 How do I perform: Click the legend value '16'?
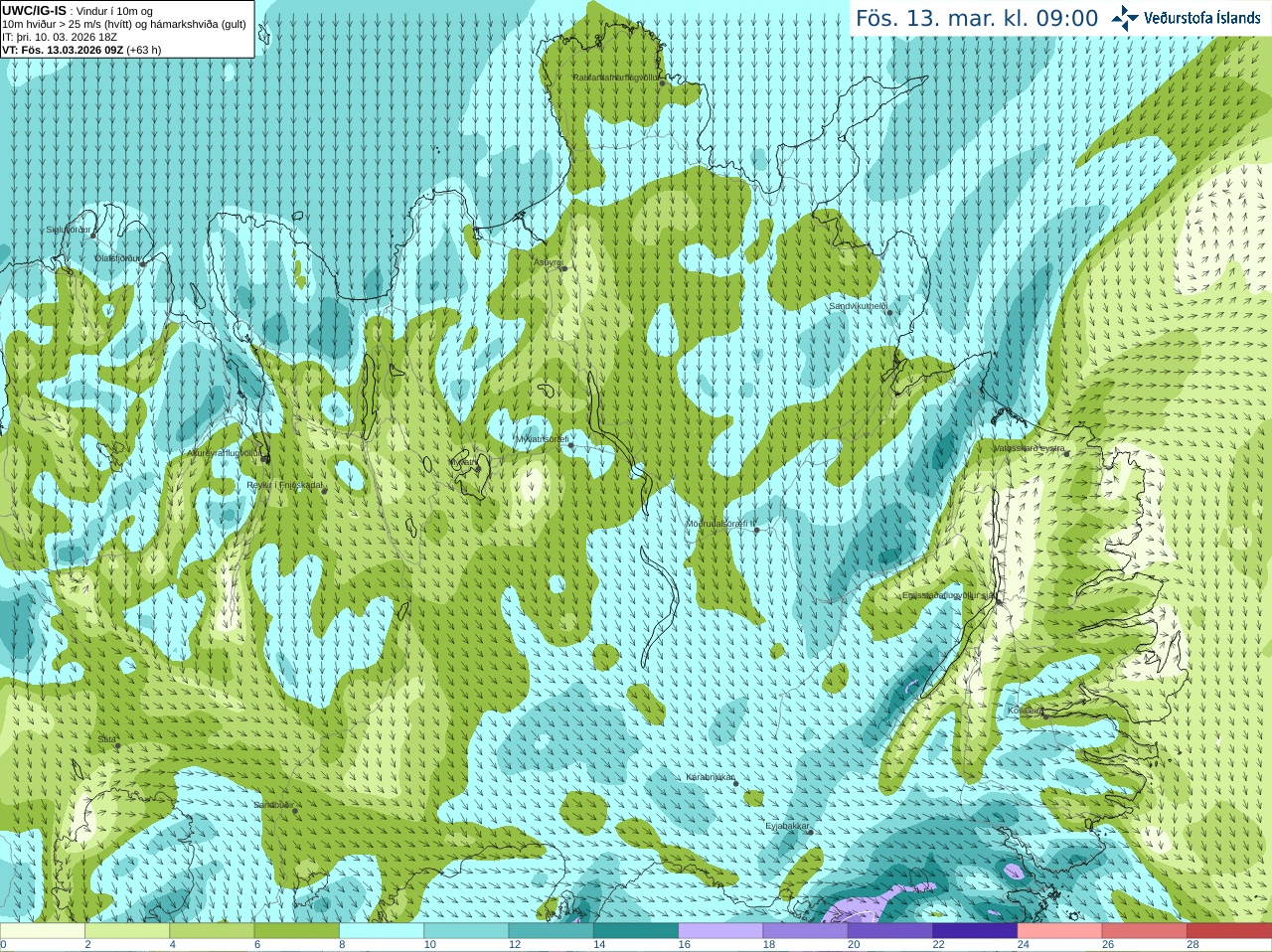[x=684, y=945]
